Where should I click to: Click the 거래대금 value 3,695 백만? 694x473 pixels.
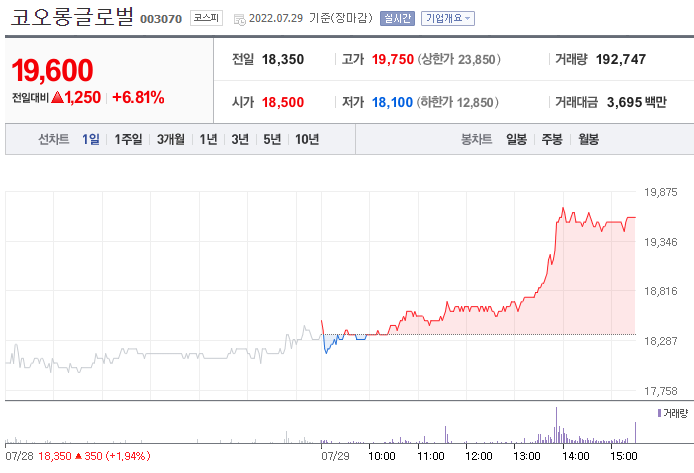pos(636,102)
